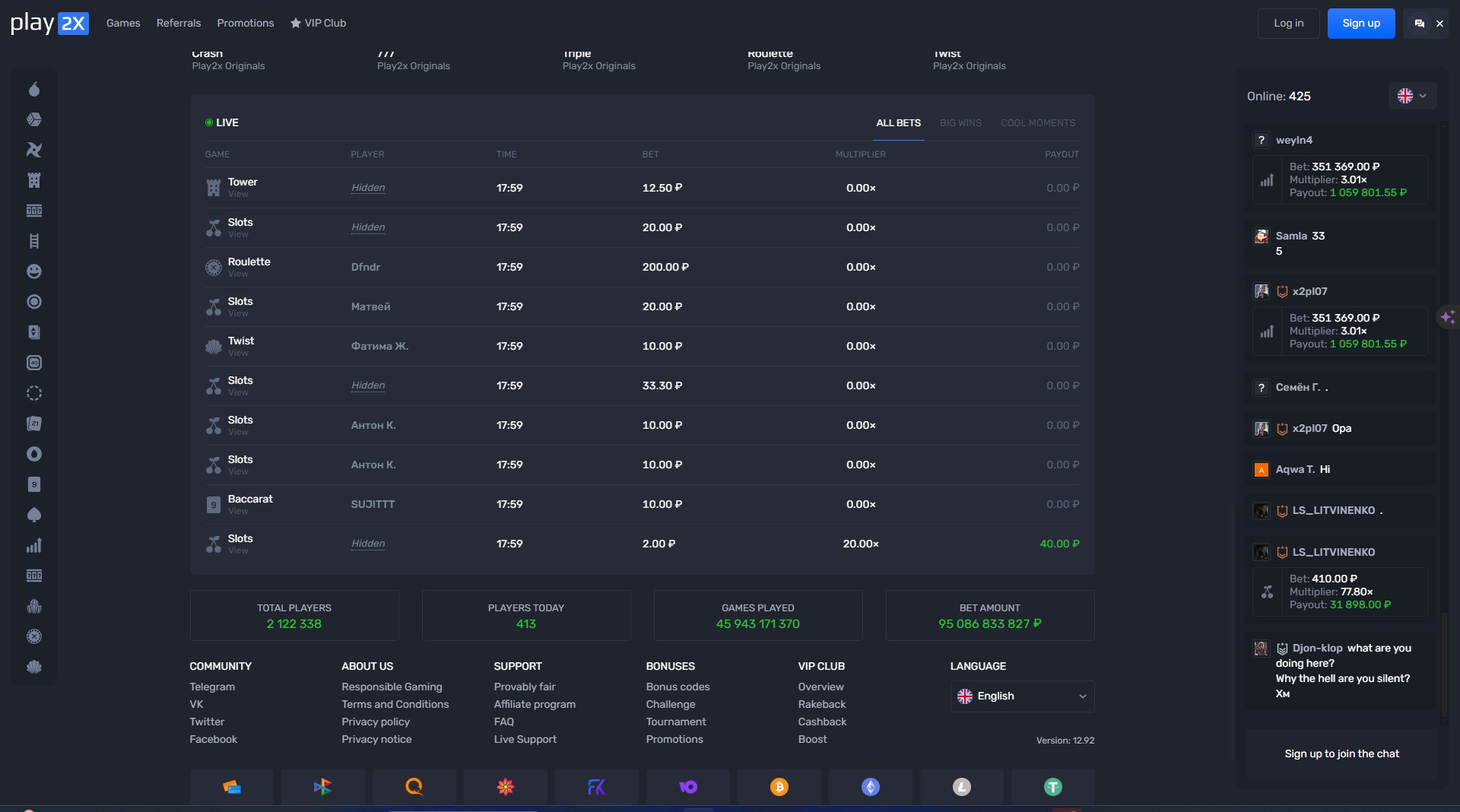The height and width of the screenshot is (812, 1460).
Task: Open the ladder game sidebar icon
Action: click(x=34, y=241)
